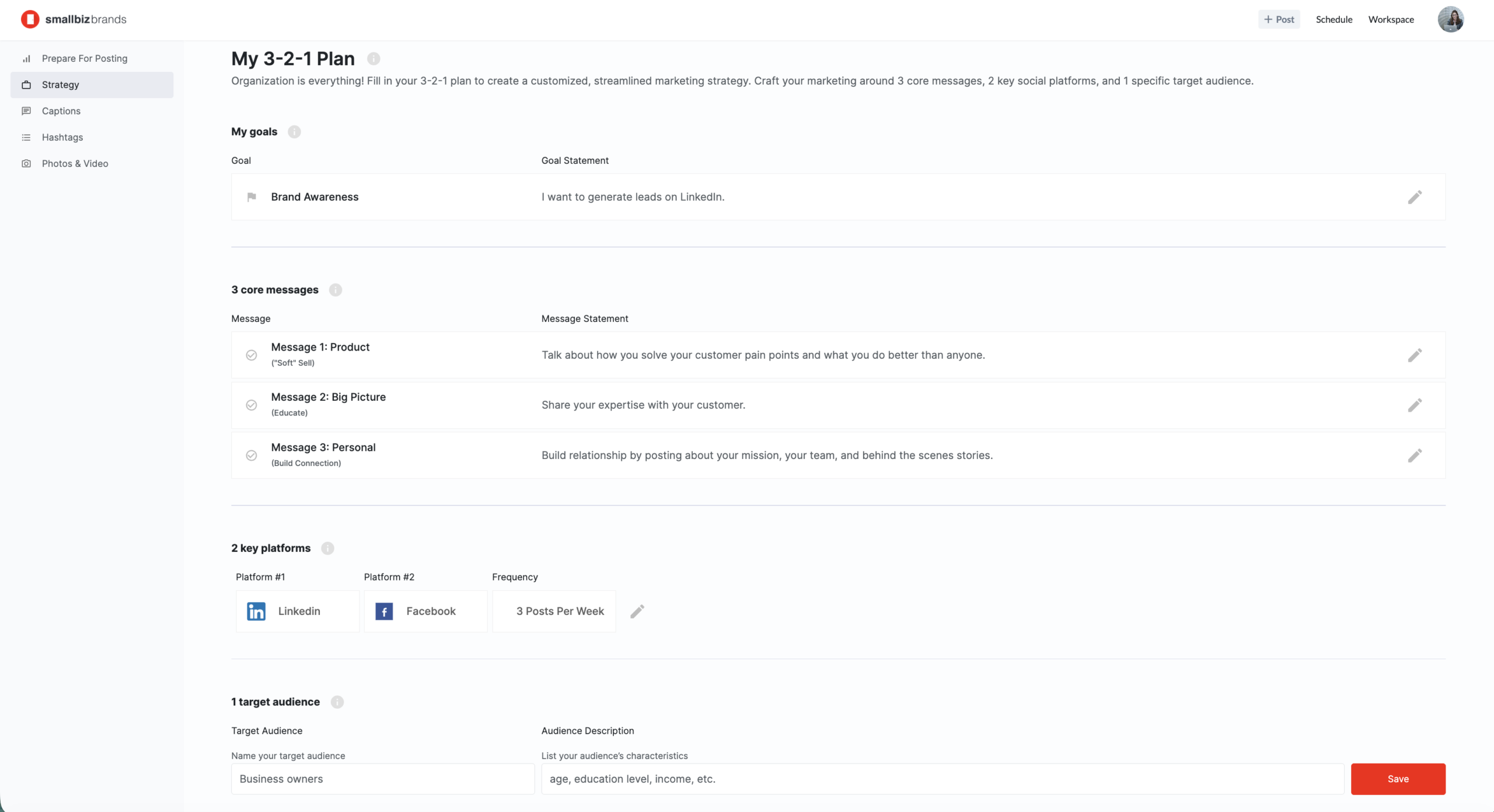Screen dimensions: 1494x812
Task: Click the Linkedin platform label
Action: (299, 611)
